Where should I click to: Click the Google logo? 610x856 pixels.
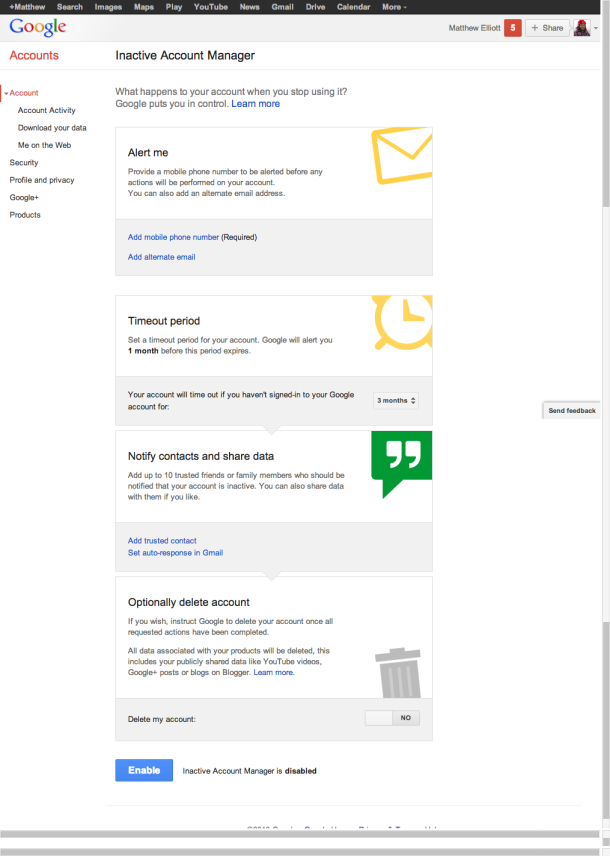[x=38, y=27]
